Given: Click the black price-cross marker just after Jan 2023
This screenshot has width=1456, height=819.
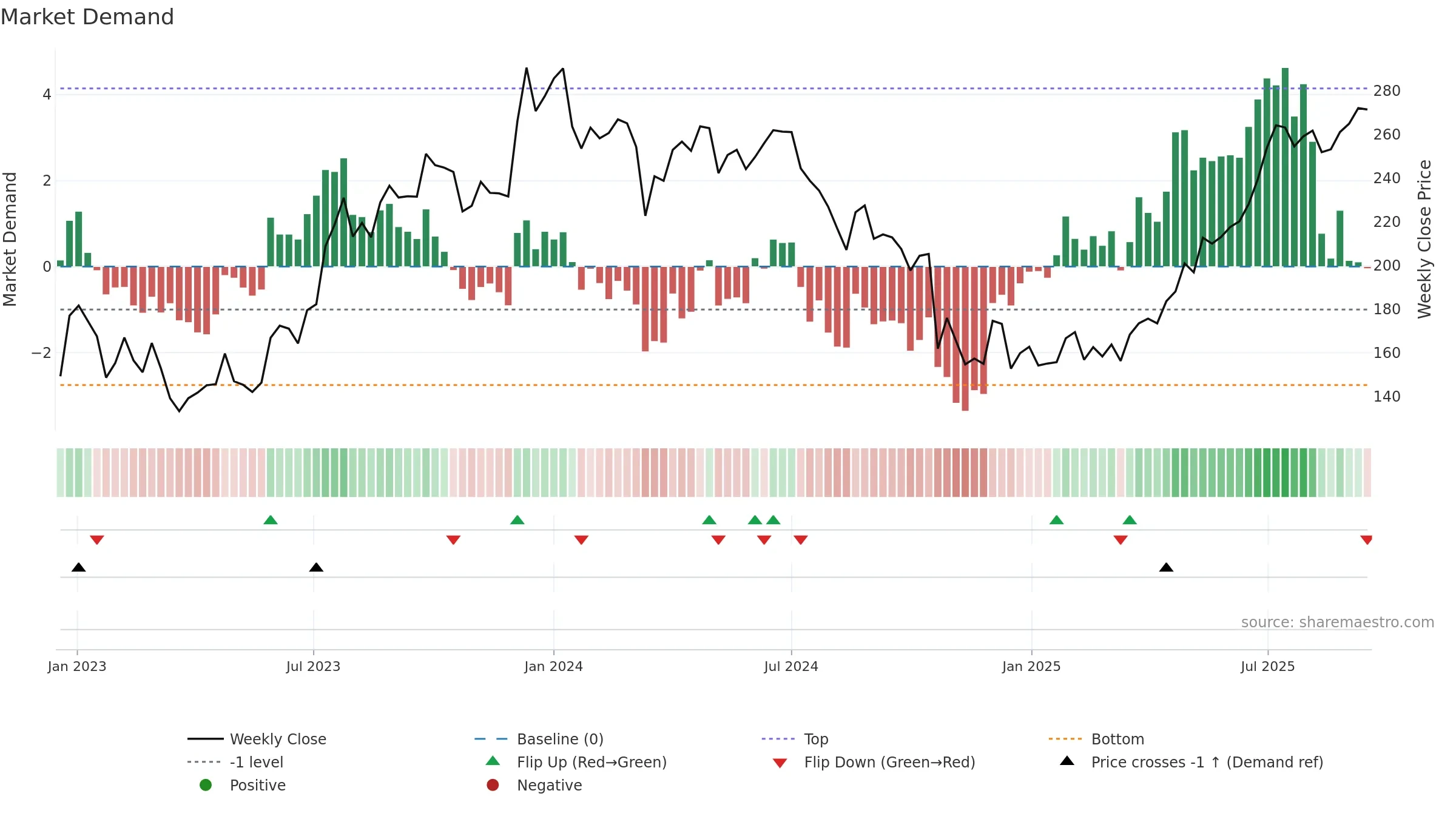Looking at the screenshot, I should (78, 567).
